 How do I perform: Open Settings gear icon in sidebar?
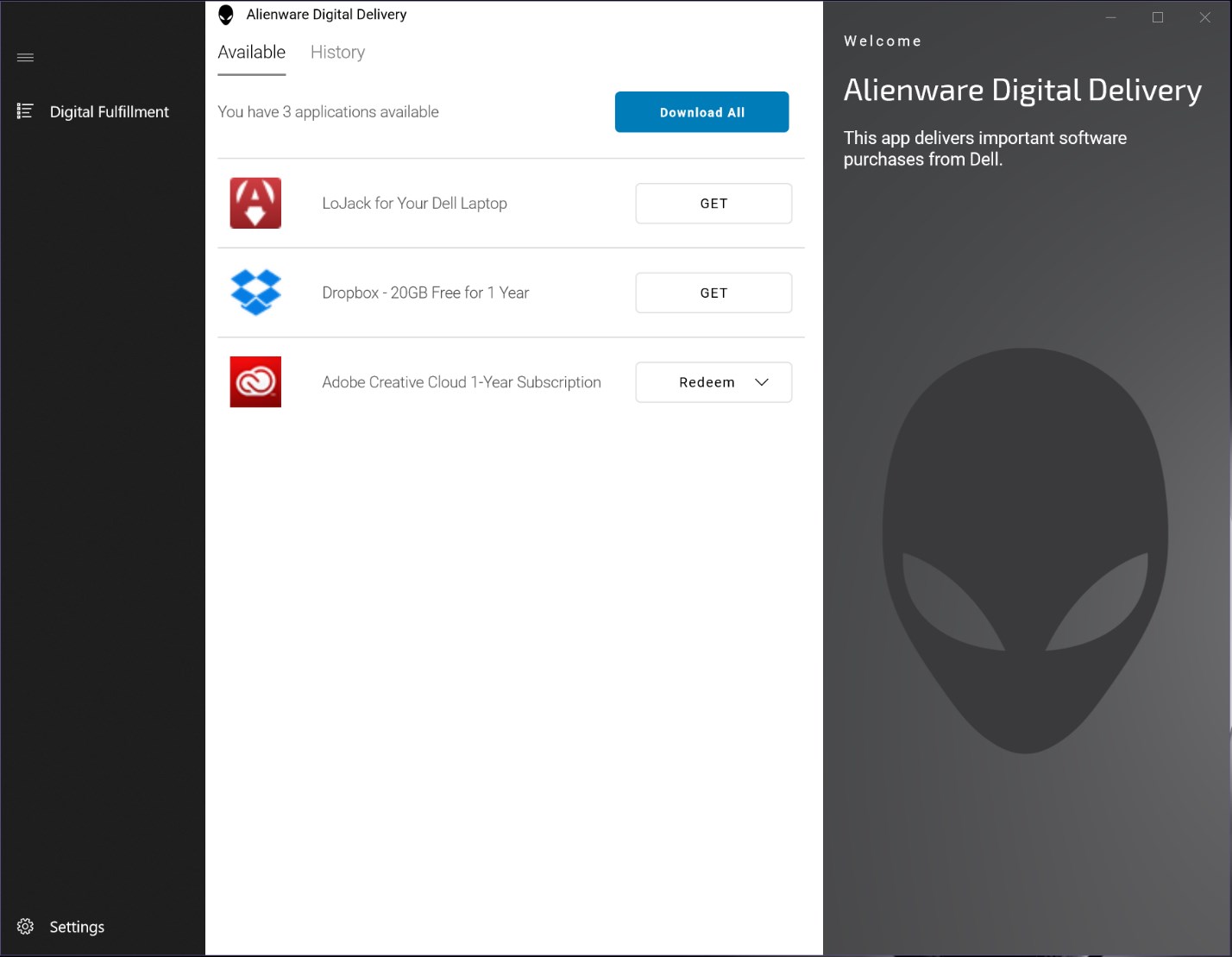coord(25,927)
